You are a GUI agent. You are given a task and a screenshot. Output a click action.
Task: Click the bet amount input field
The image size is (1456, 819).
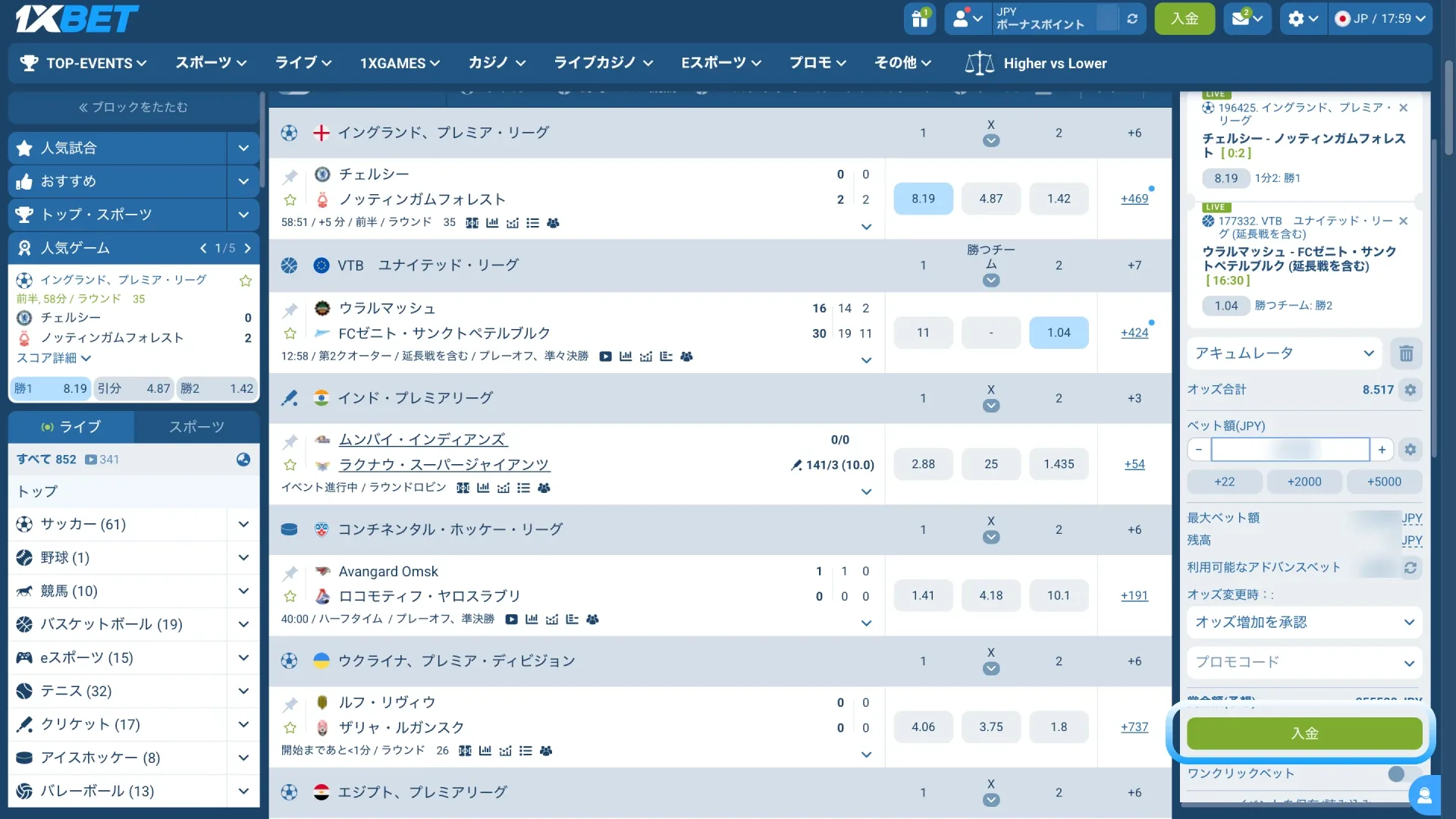(1290, 450)
